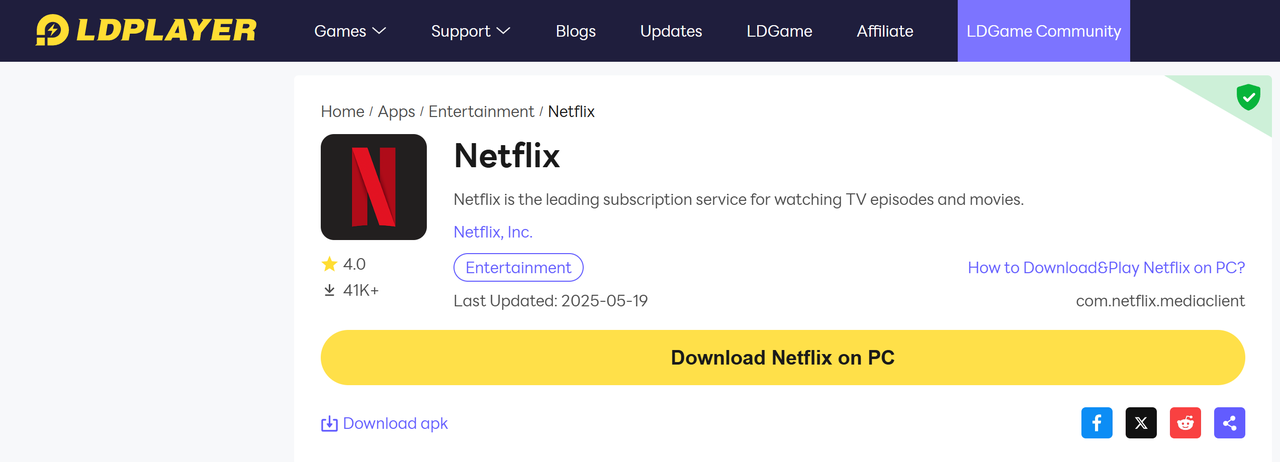Go to Apps breadcrumb
Screen dimensions: 1280x462
(x=396, y=112)
